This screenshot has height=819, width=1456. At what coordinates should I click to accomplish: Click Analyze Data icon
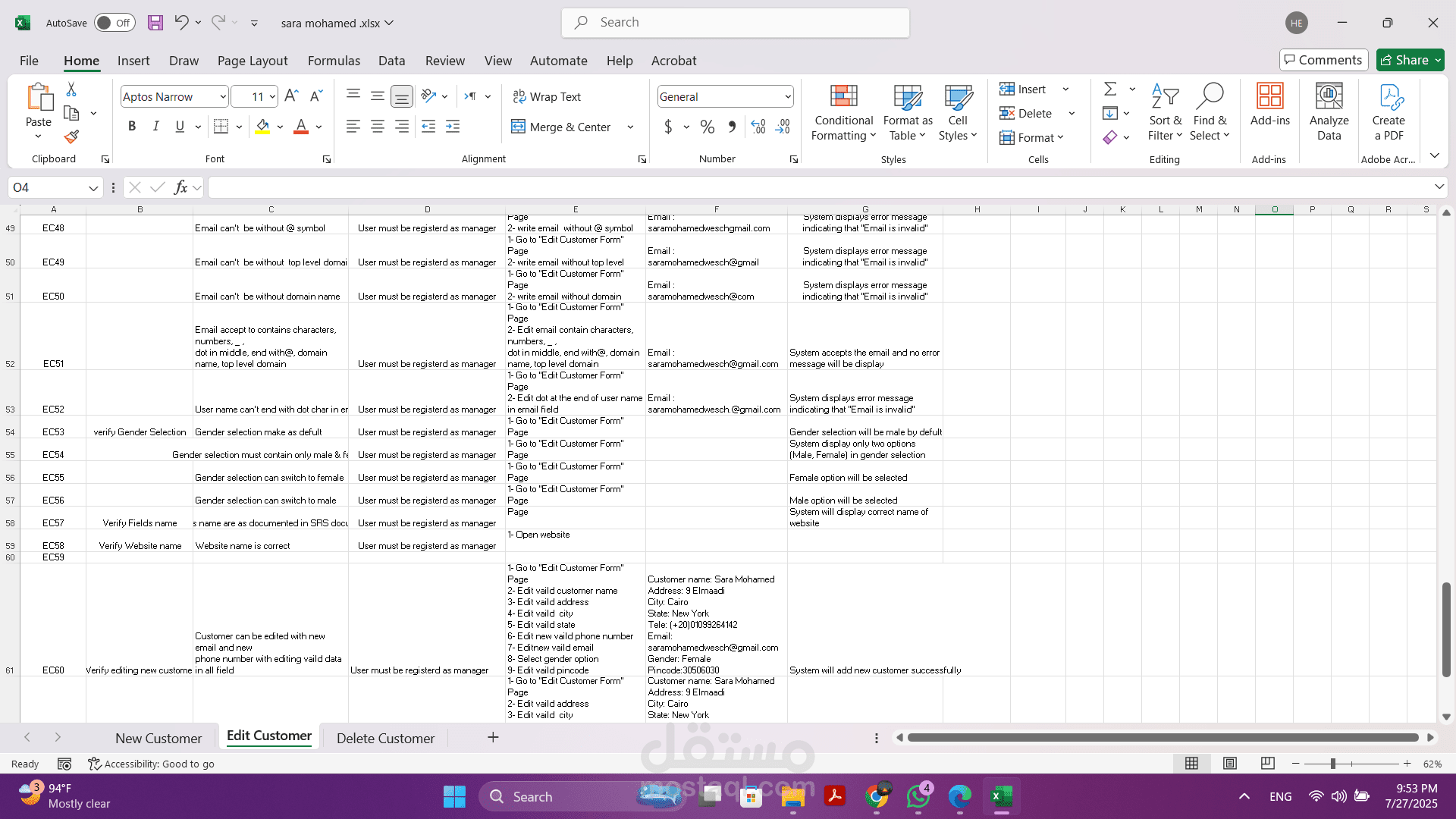pos(1329,113)
